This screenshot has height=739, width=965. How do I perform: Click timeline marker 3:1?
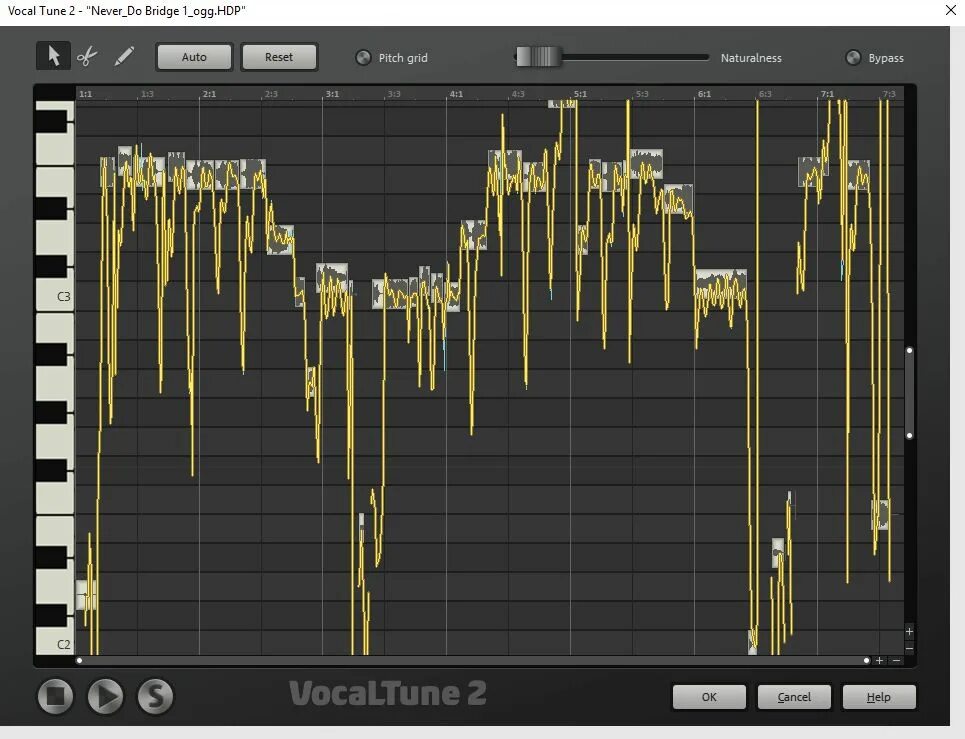point(332,94)
